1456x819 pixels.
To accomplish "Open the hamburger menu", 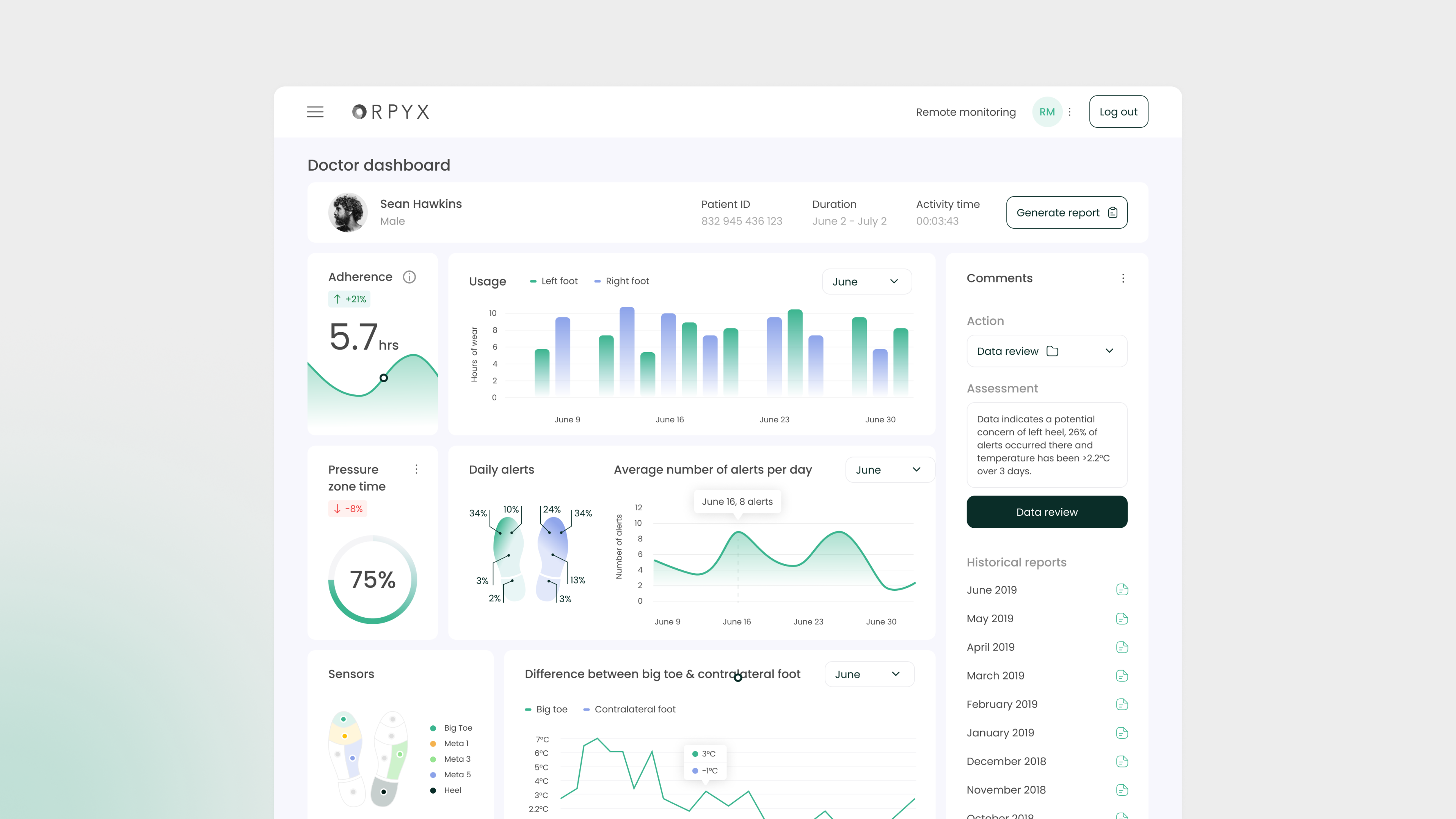I will 315,112.
